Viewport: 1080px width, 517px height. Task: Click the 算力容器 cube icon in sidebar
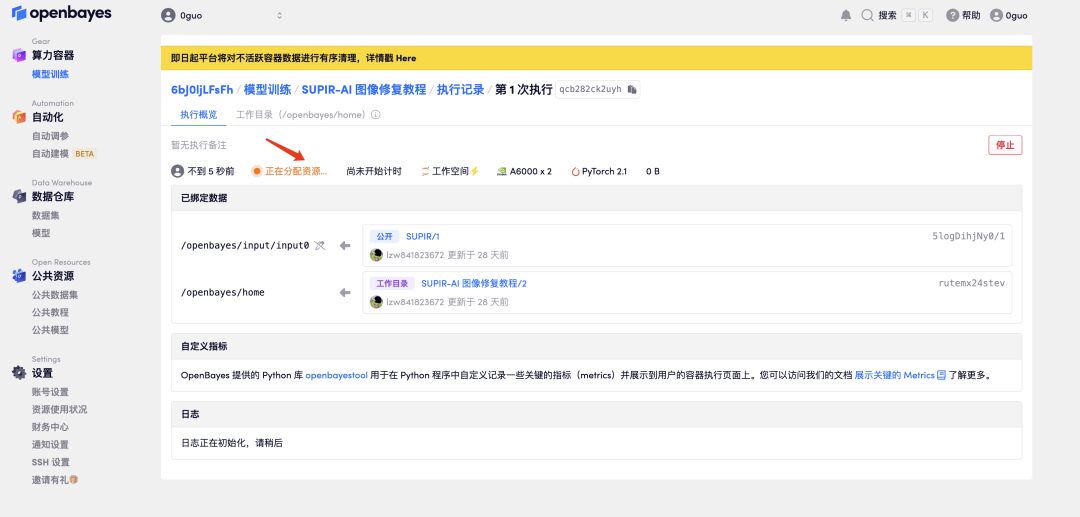pyautogui.click(x=19, y=56)
